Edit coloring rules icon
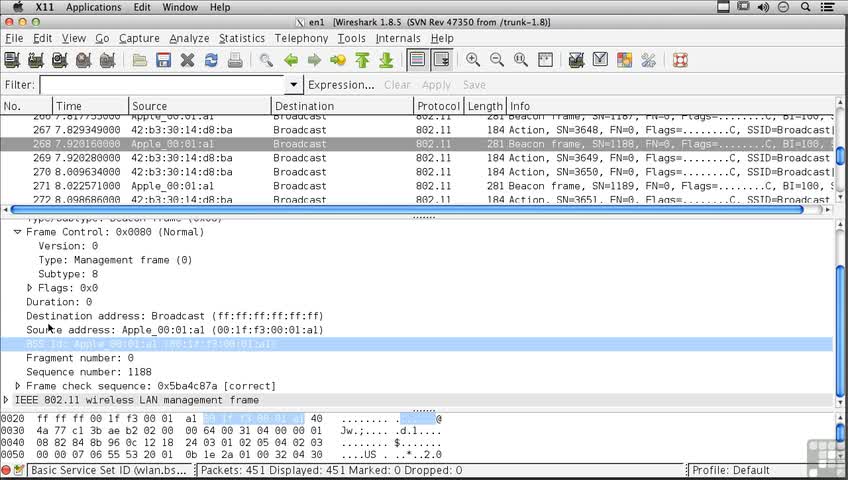Image resolution: width=848 pixels, height=480 pixels. tap(624, 60)
